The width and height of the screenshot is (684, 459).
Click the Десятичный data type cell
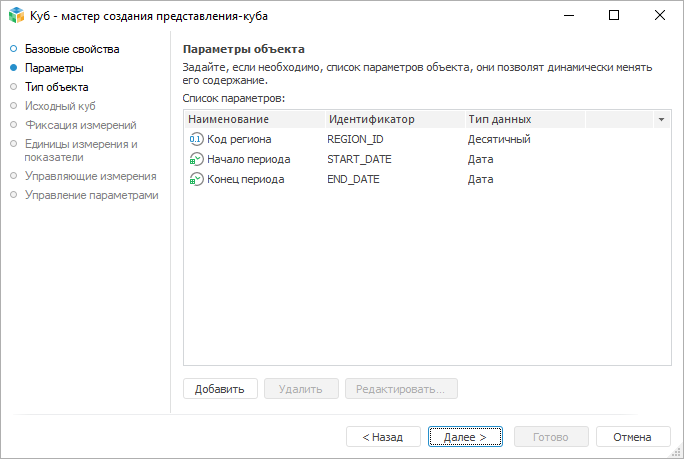(499, 139)
